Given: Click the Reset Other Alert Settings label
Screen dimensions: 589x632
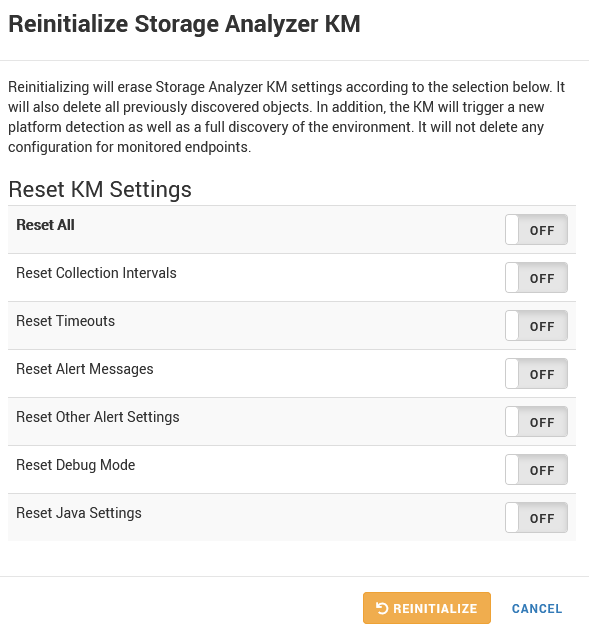Looking at the screenshot, I should (x=98, y=417).
